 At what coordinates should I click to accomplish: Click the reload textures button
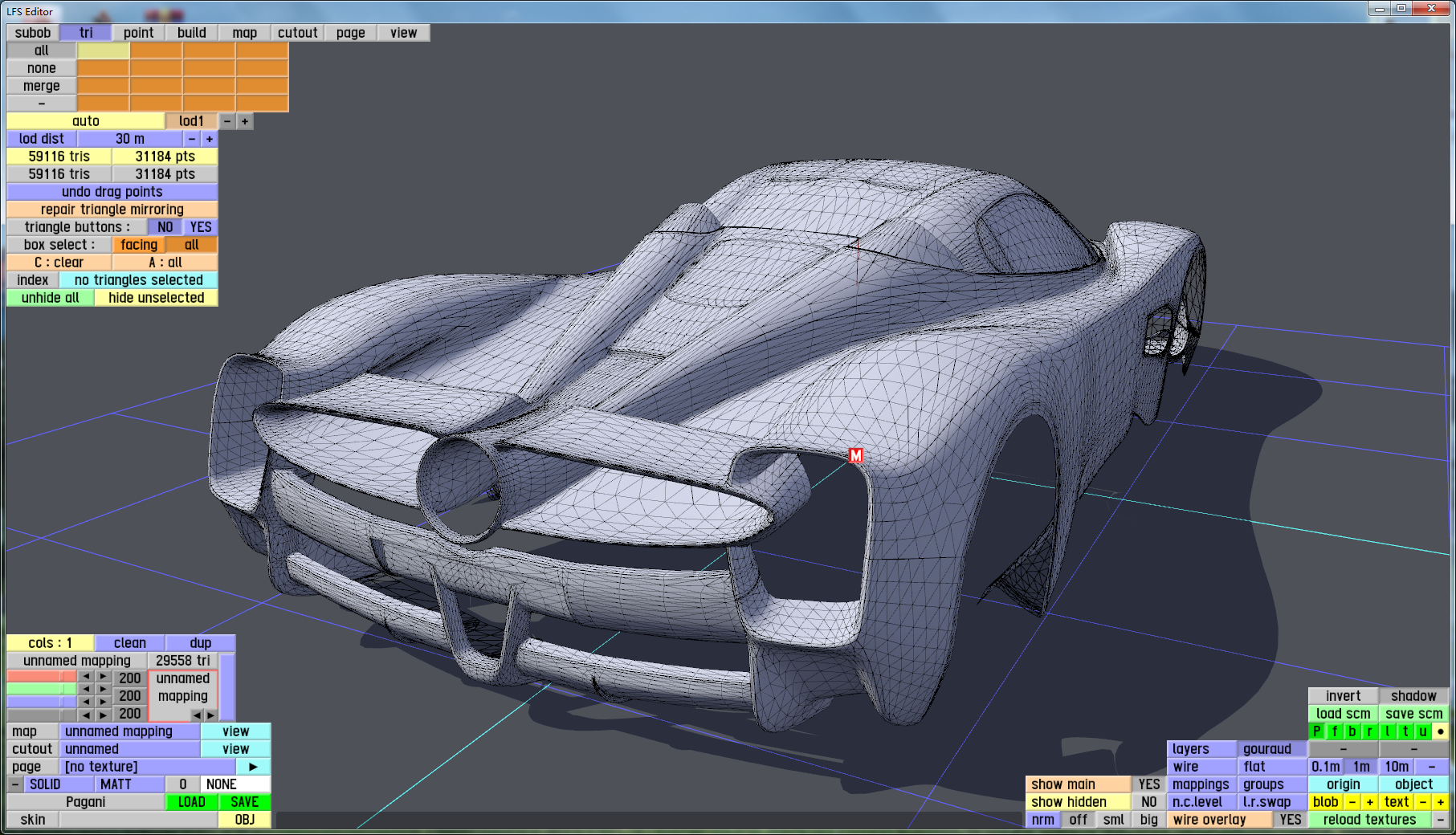click(x=1369, y=820)
